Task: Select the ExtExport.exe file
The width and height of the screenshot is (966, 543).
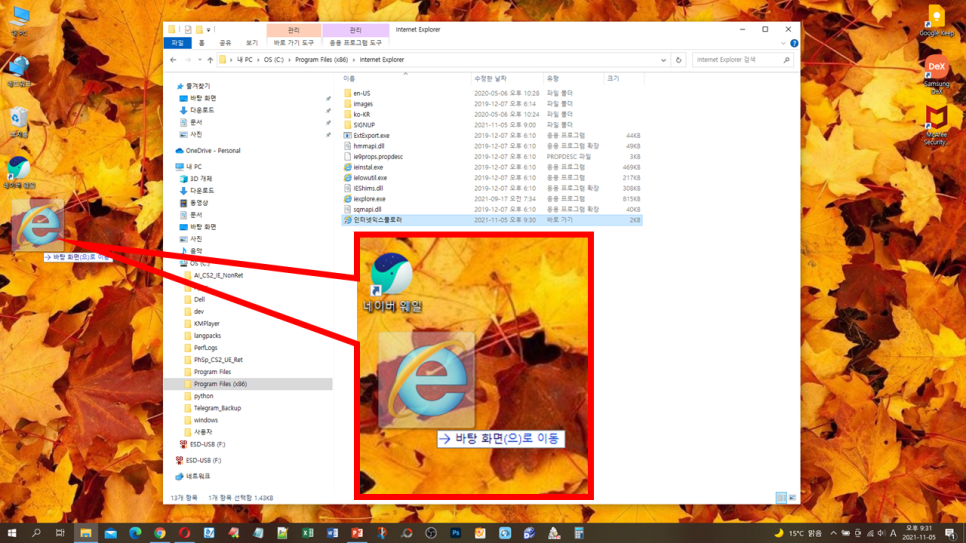Action: click(x=371, y=135)
